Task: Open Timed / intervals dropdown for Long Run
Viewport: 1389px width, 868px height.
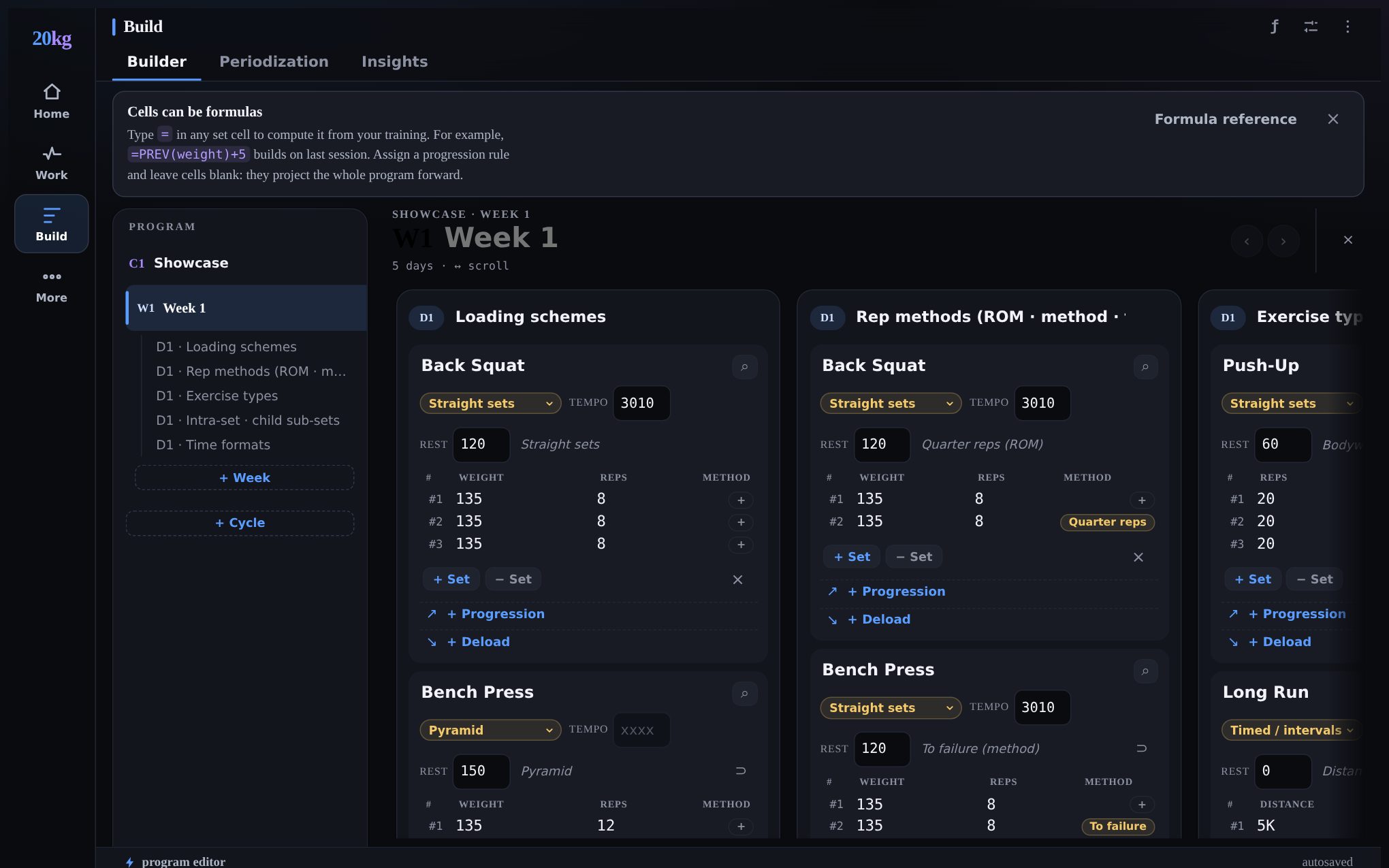Action: [x=1291, y=730]
